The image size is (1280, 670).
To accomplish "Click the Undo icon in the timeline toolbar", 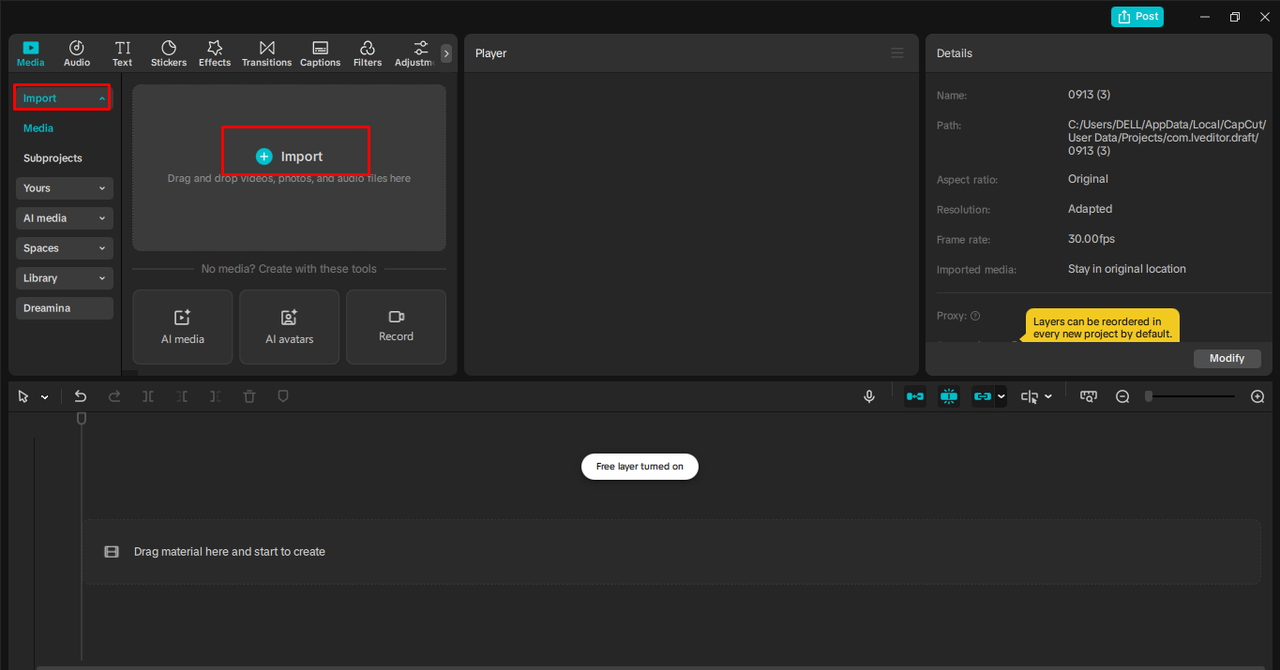I will (x=80, y=396).
